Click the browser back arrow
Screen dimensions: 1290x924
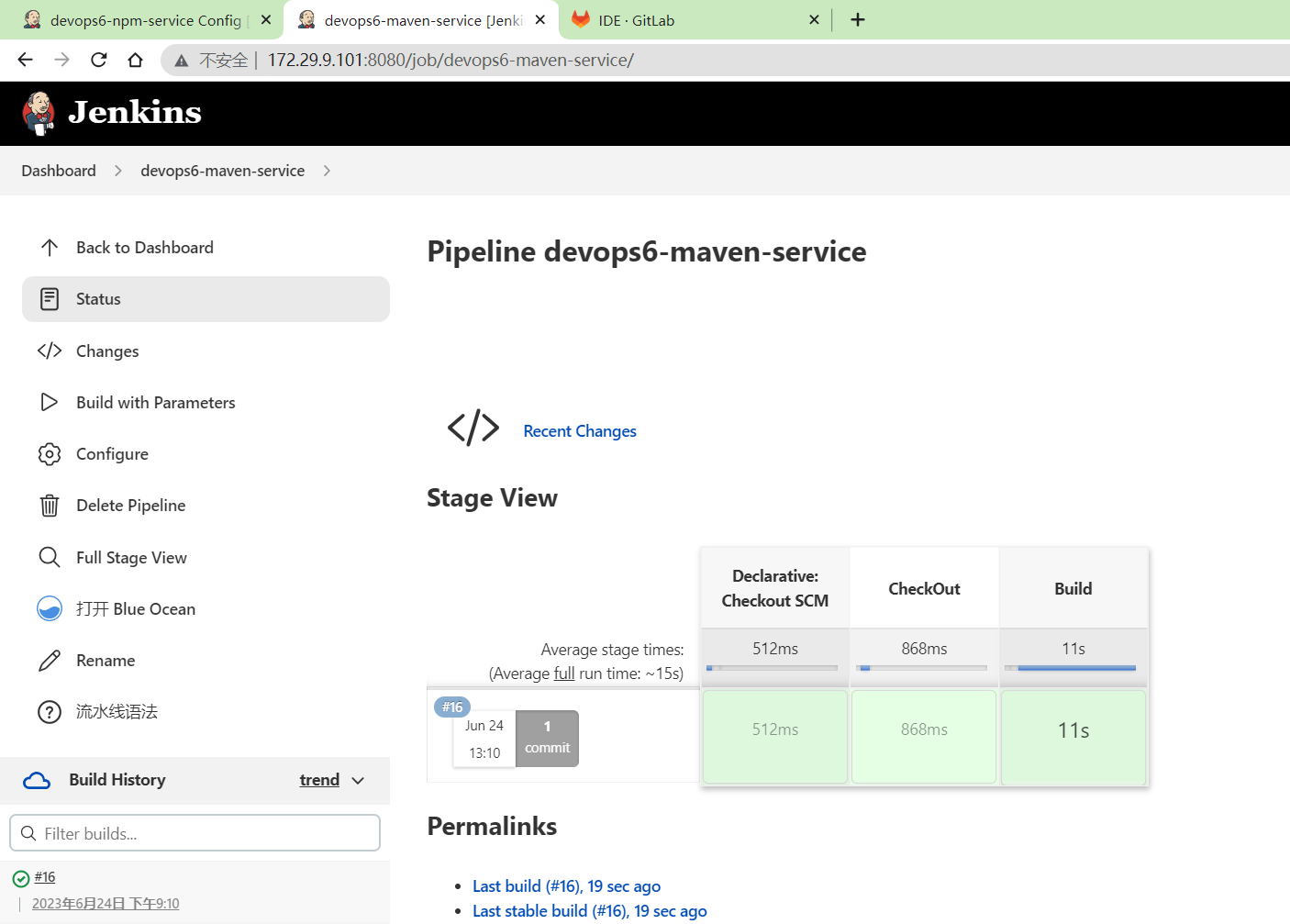(x=26, y=60)
